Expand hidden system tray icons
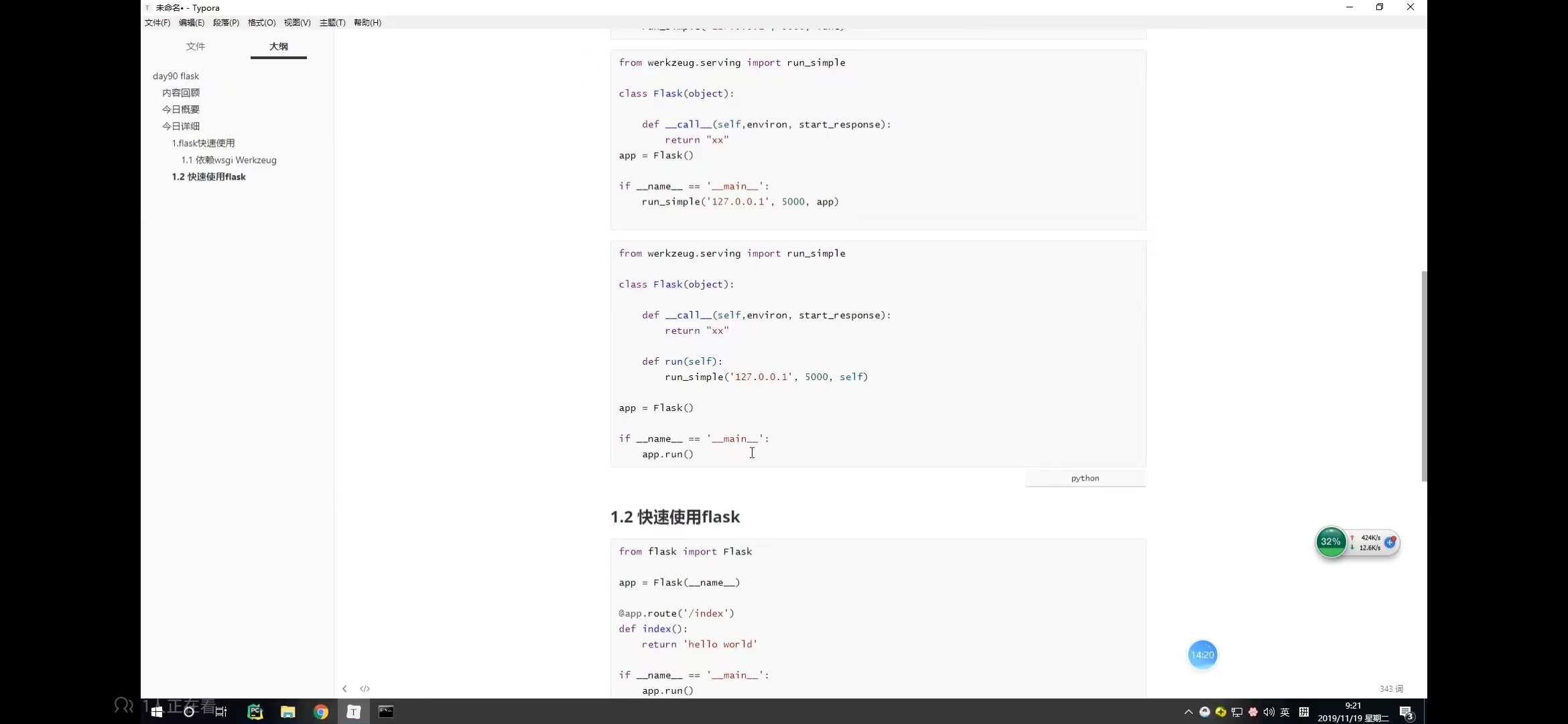This screenshot has height=724, width=1568. tap(1188, 712)
